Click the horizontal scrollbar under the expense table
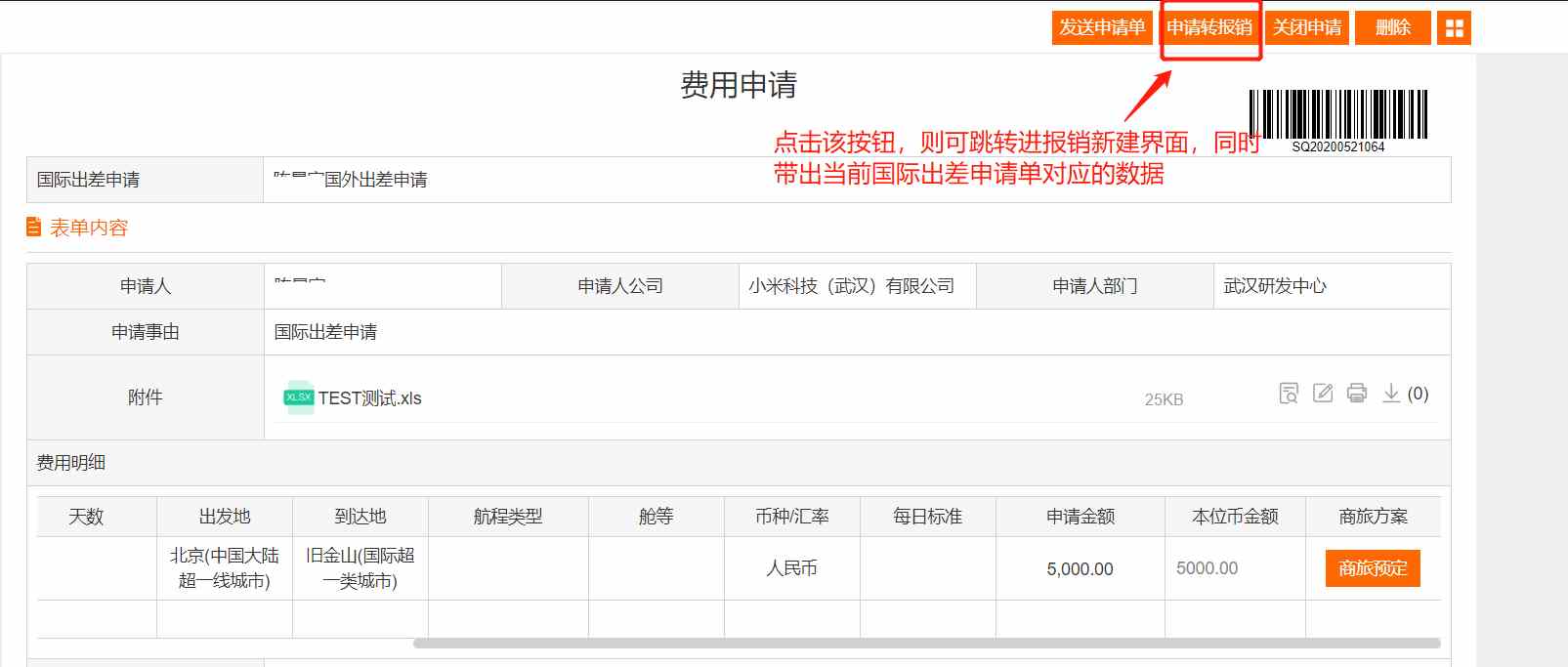 (x=926, y=643)
